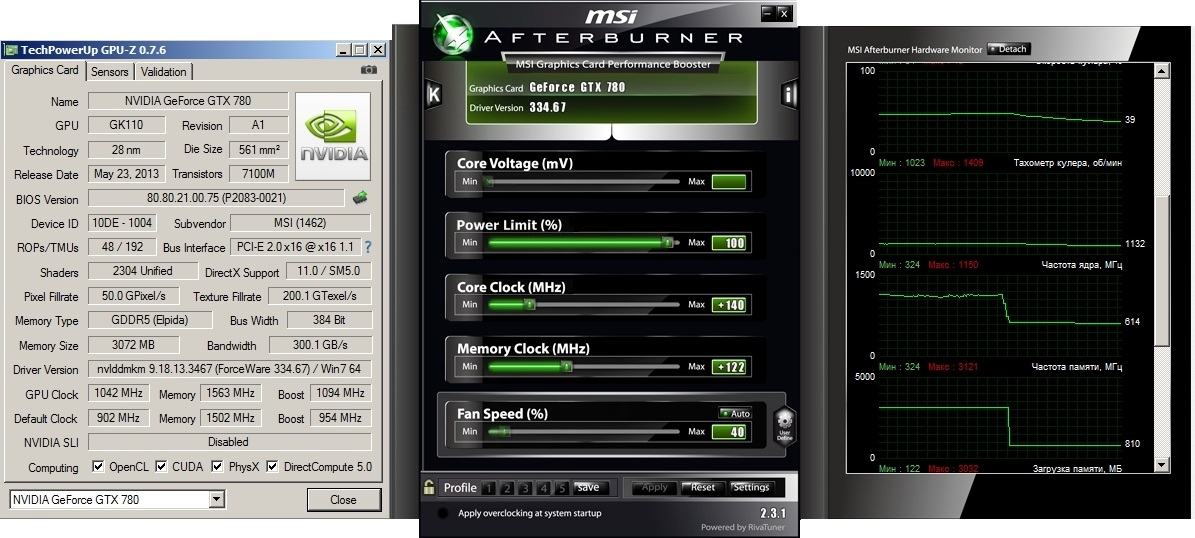Click the hardware monitor scroll down arrow
This screenshot has width=1195, height=538.
[x=1161, y=464]
